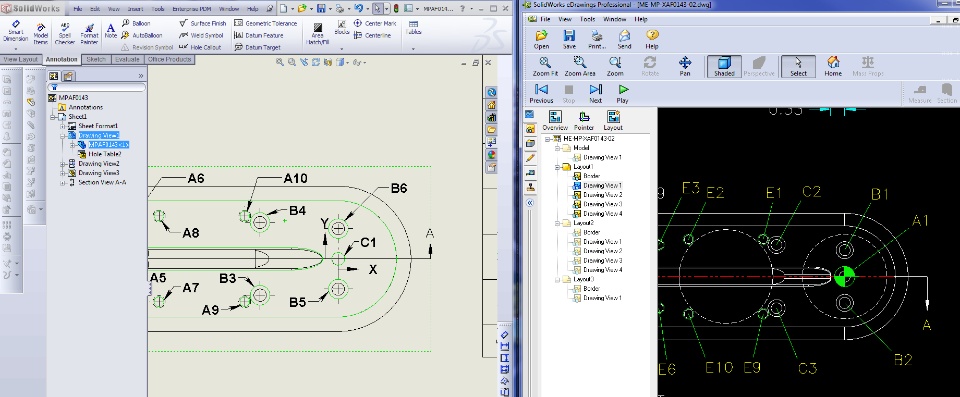Expand the Smart Dimension dropdown arrow
Image resolution: width=960 pixels, height=397 pixels.
(x=15, y=48)
